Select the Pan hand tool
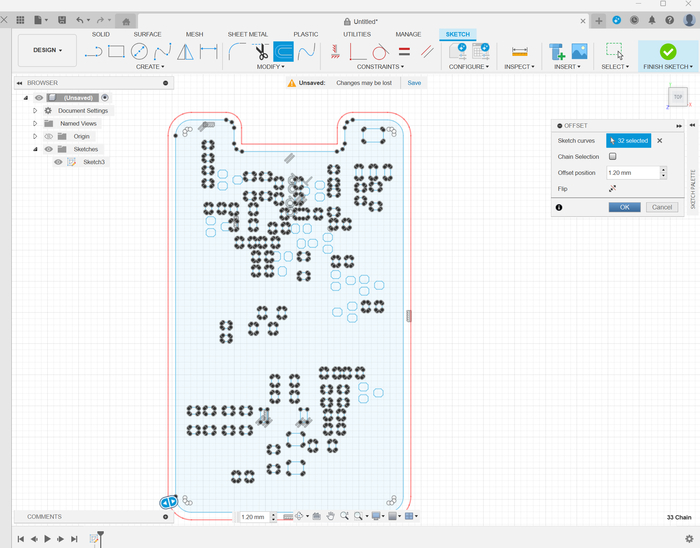 [330, 517]
